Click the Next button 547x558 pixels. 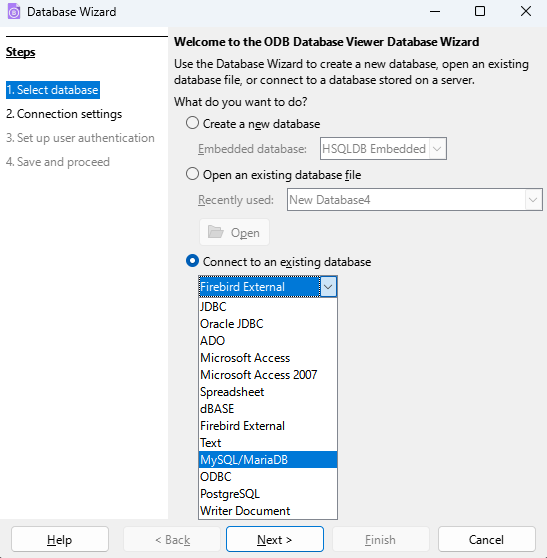click(275, 539)
